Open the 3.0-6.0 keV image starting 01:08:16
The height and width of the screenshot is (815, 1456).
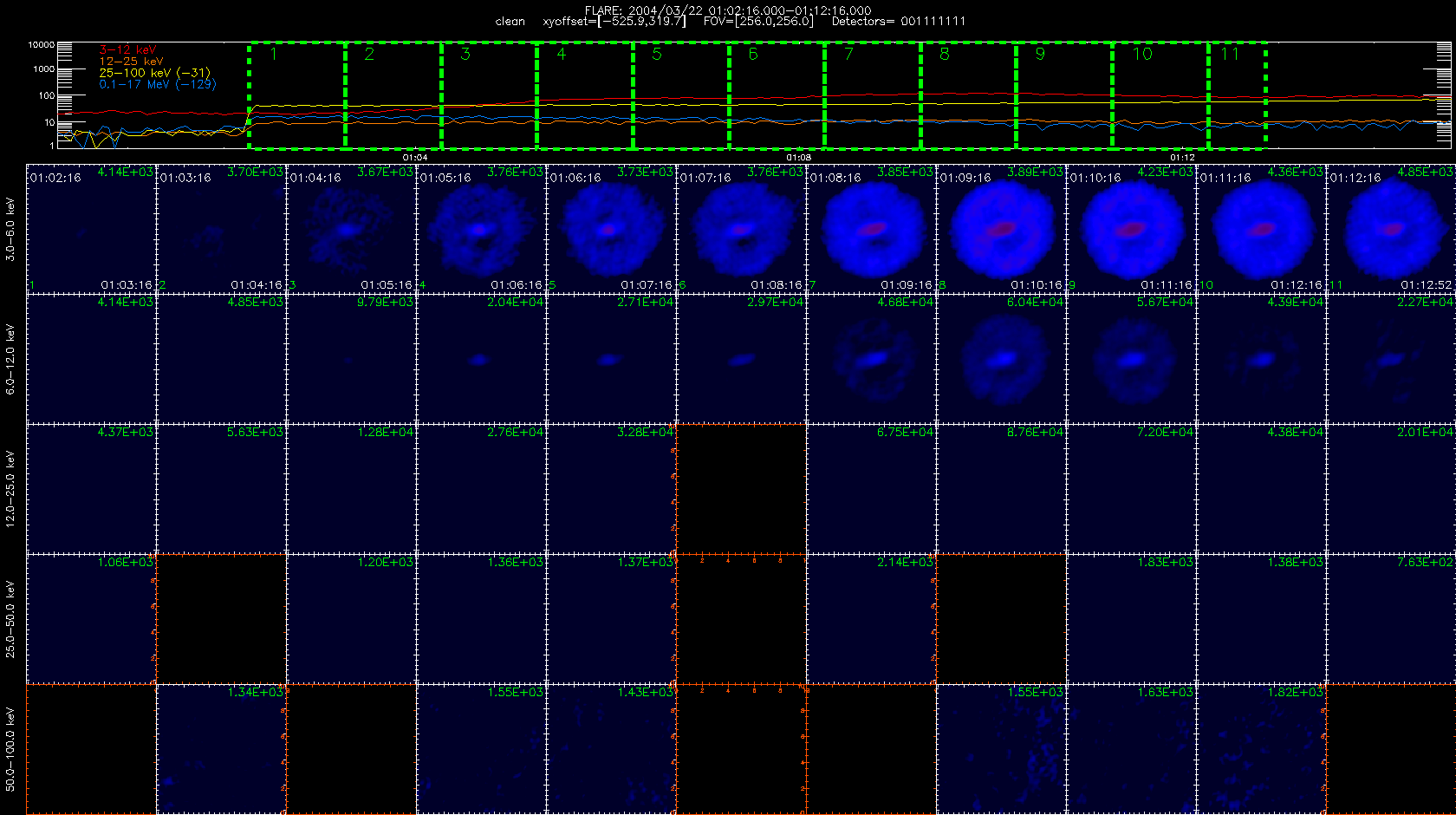(x=871, y=229)
